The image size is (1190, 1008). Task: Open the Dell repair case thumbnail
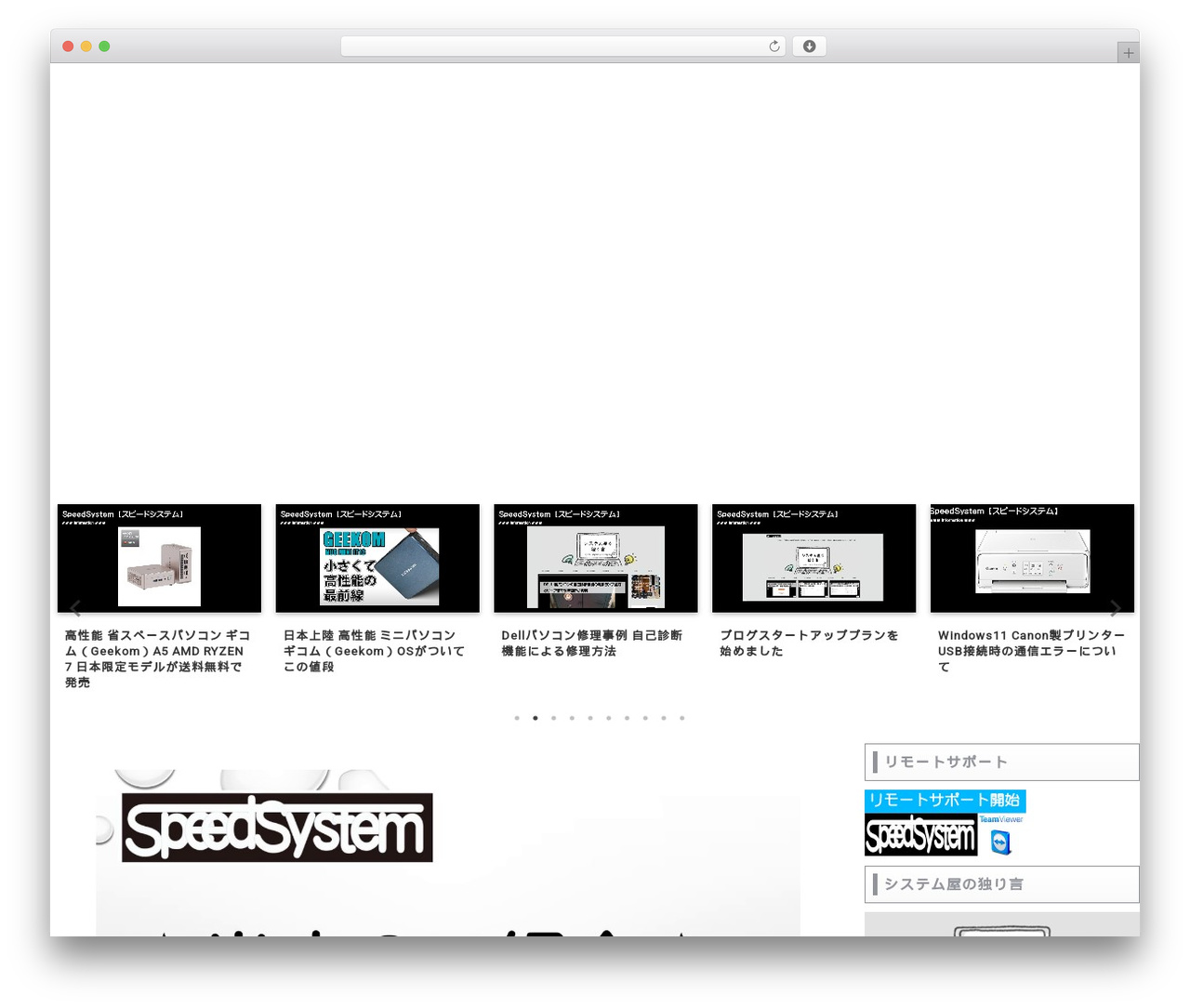pos(596,558)
